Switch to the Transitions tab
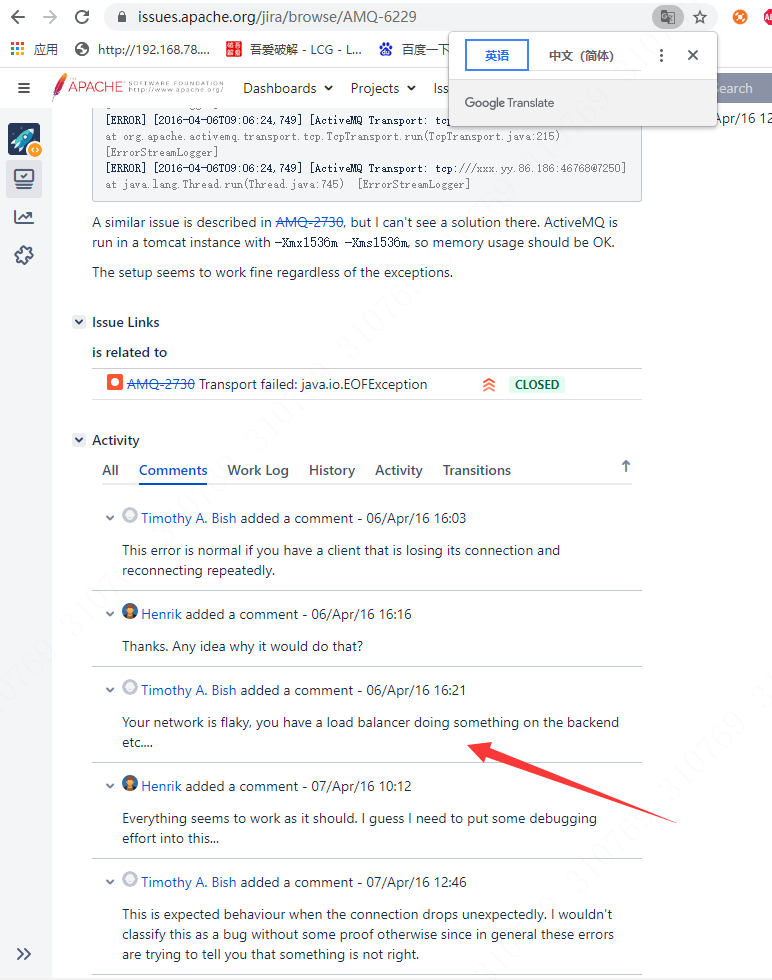Image resolution: width=772 pixels, height=980 pixels. pos(477,470)
